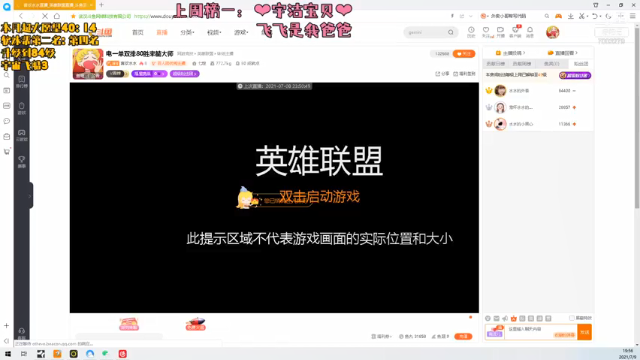Select the 直播 navigation item
Image resolution: width=640 pixels, height=360 pixels.
tap(162, 32)
